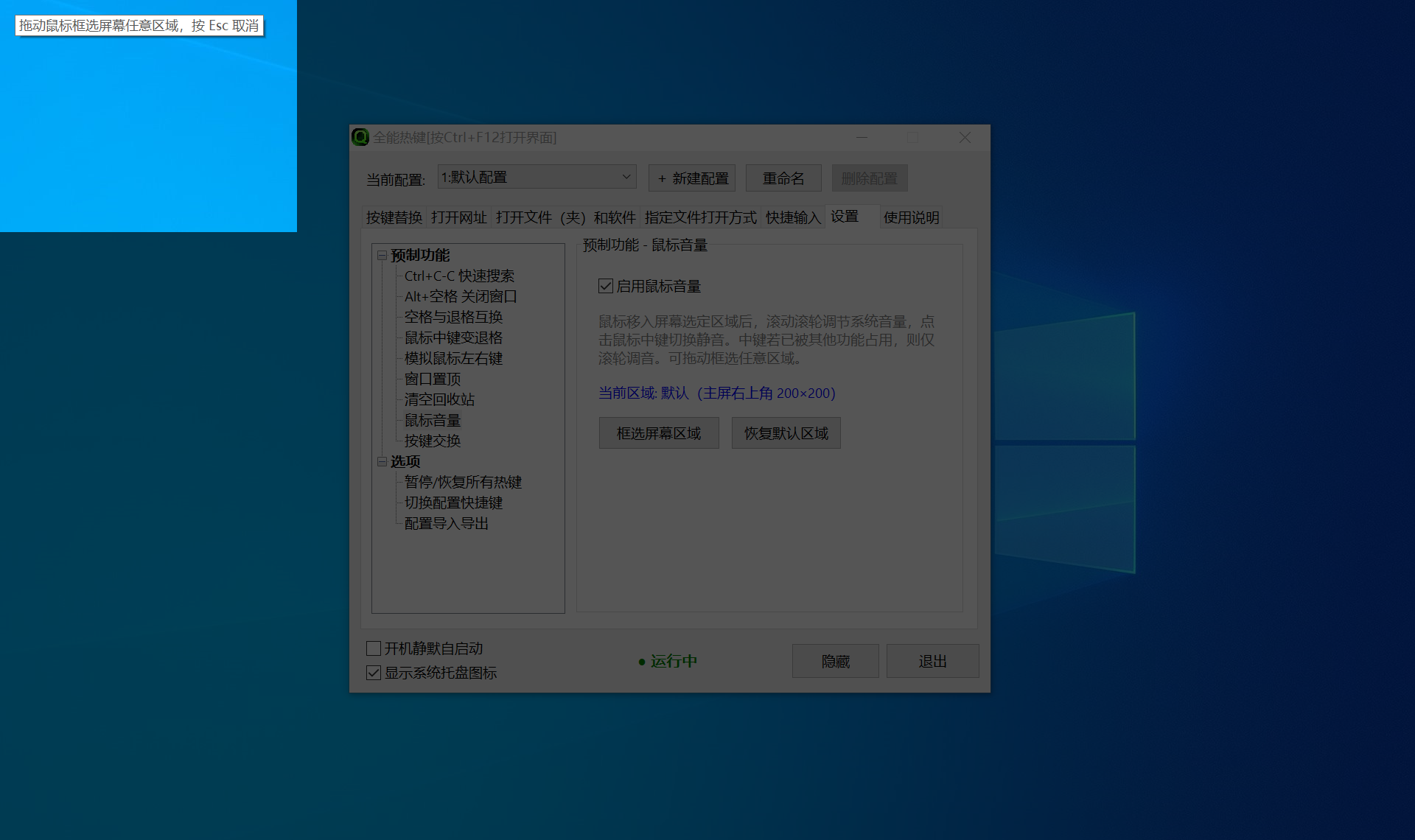
Task: Switch to the 按键替换 tab
Action: pos(394,217)
